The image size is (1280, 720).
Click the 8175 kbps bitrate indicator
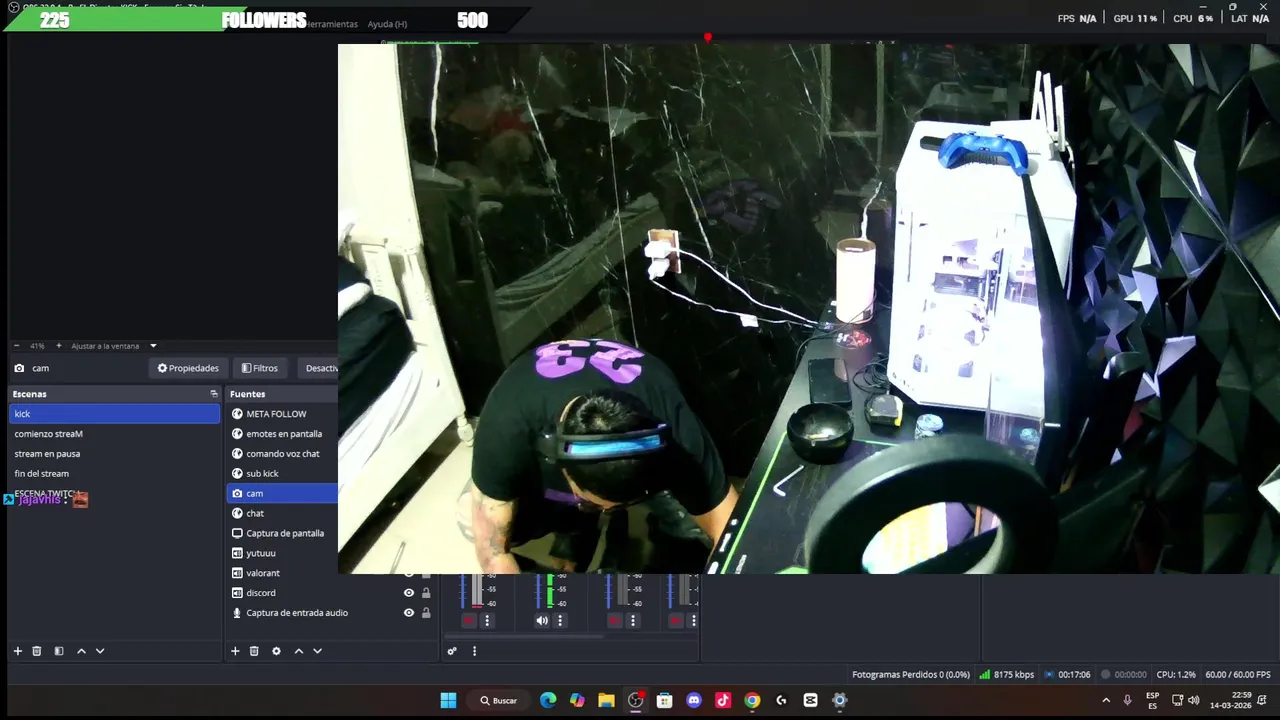click(1007, 675)
